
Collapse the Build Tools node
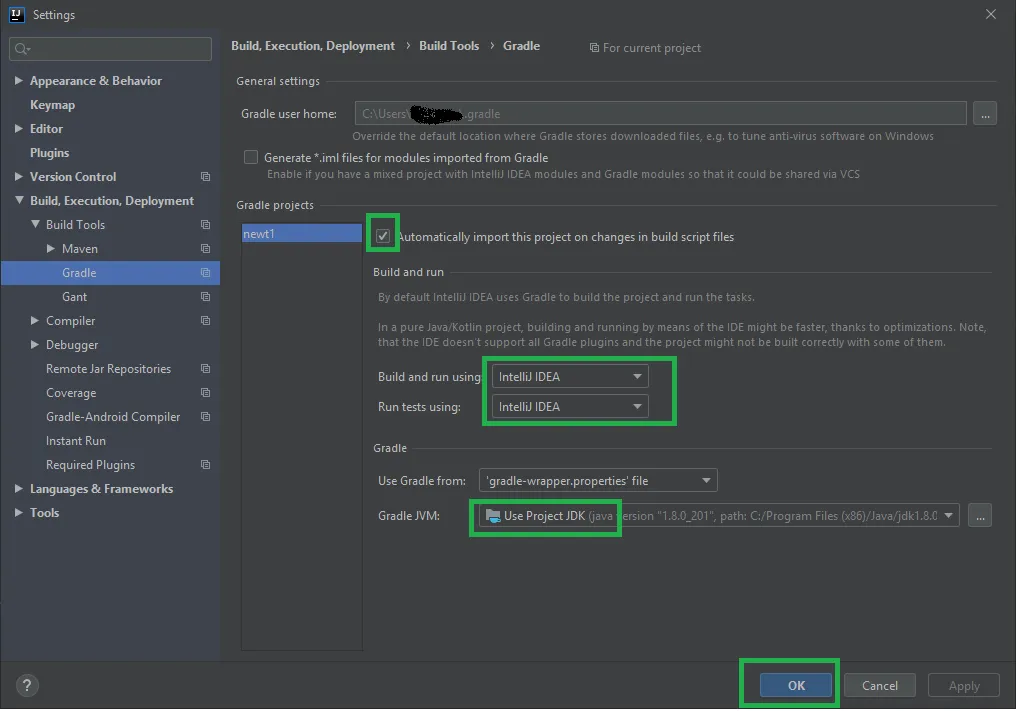[35, 225]
